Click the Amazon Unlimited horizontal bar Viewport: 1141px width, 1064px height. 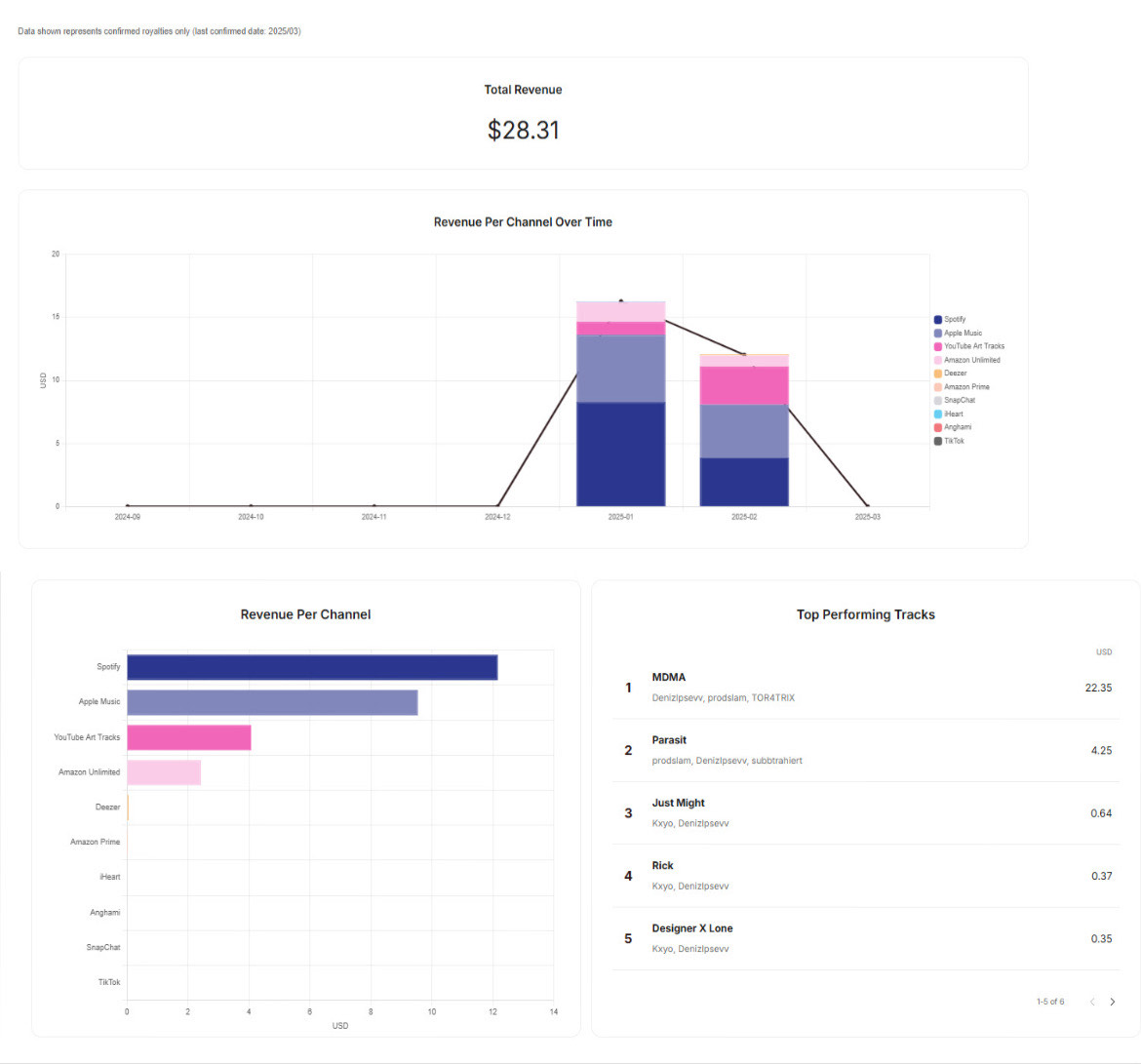tap(164, 772)
